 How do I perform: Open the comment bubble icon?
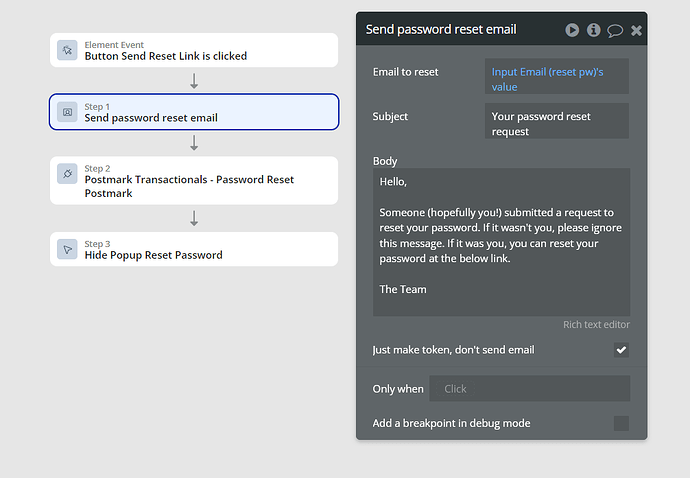pyautogui.click(x=615, y=30)
